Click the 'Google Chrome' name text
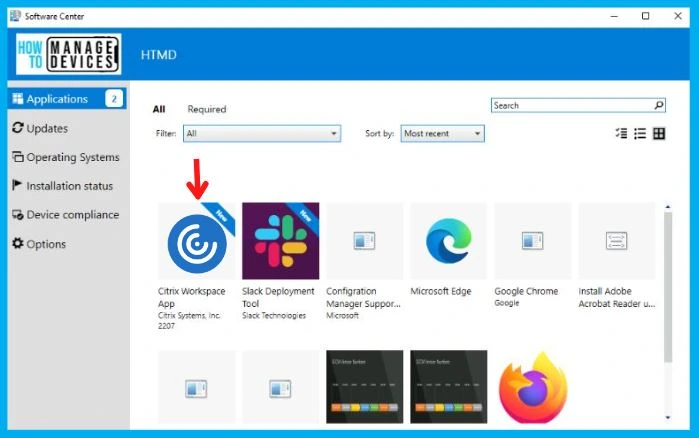Viewport: 699px width, 438px height. [526, 291]
